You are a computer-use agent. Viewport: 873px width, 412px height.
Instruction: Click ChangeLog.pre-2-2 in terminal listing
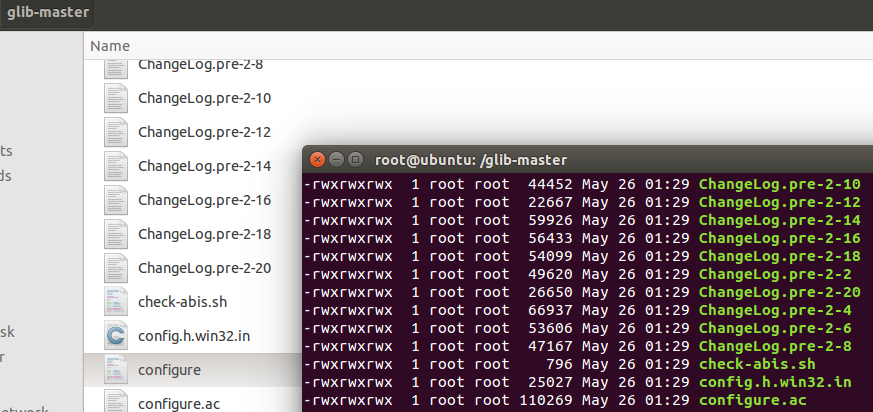(x=775, y=274)
